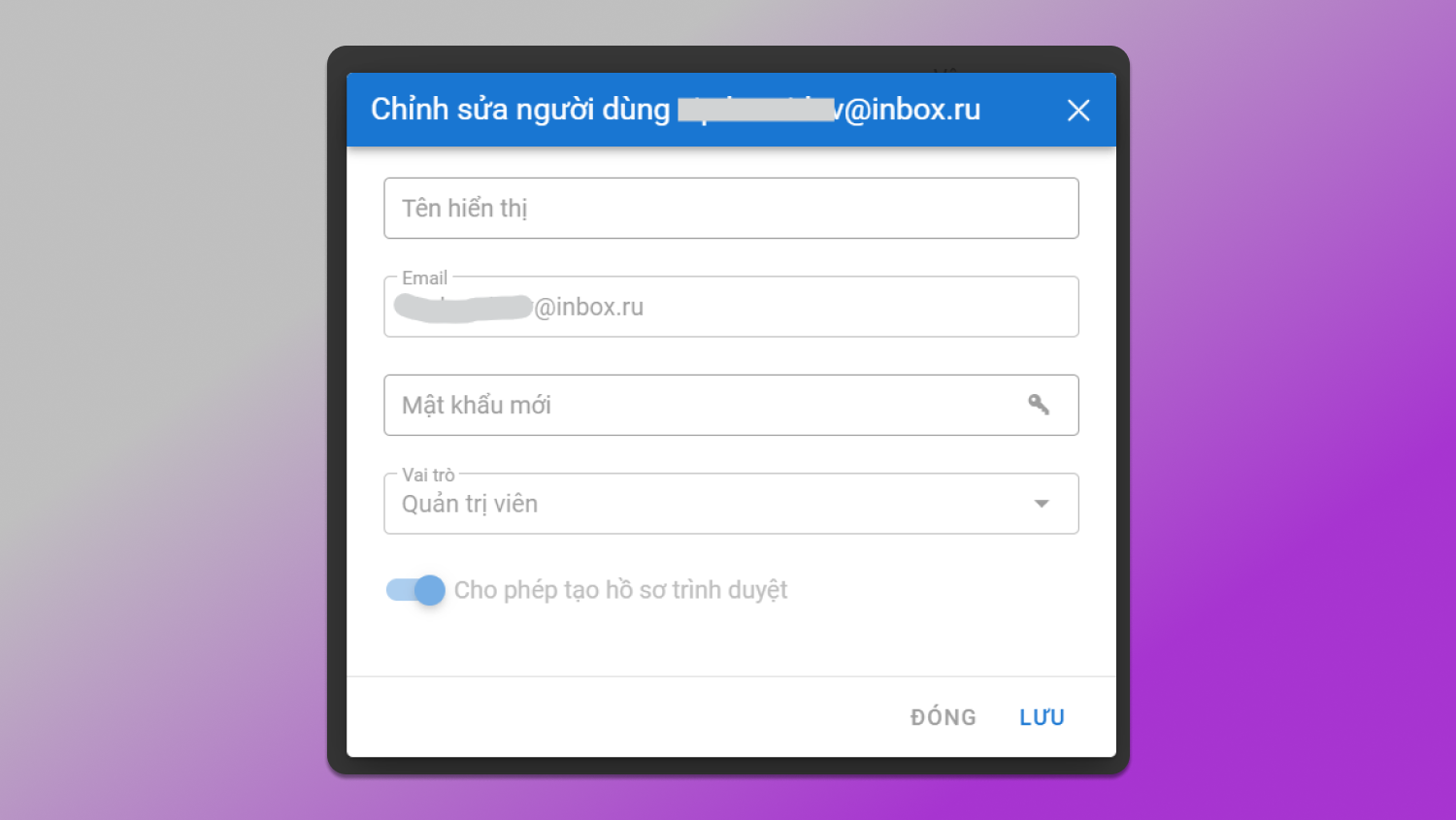
Task: Expand the Vai trò dropdown arrow
Action: click(1042, 504)
